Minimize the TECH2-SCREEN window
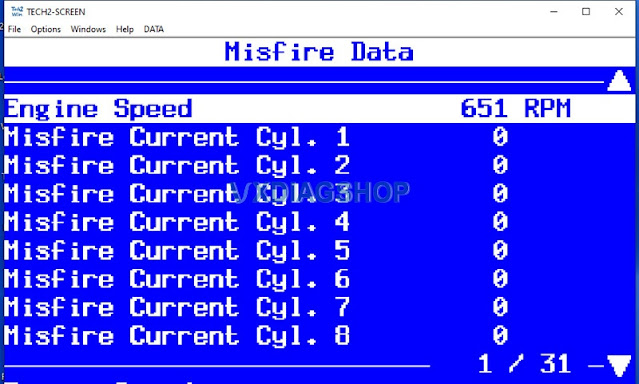This screenshot has height=384, width=639. tap(553, 11)
